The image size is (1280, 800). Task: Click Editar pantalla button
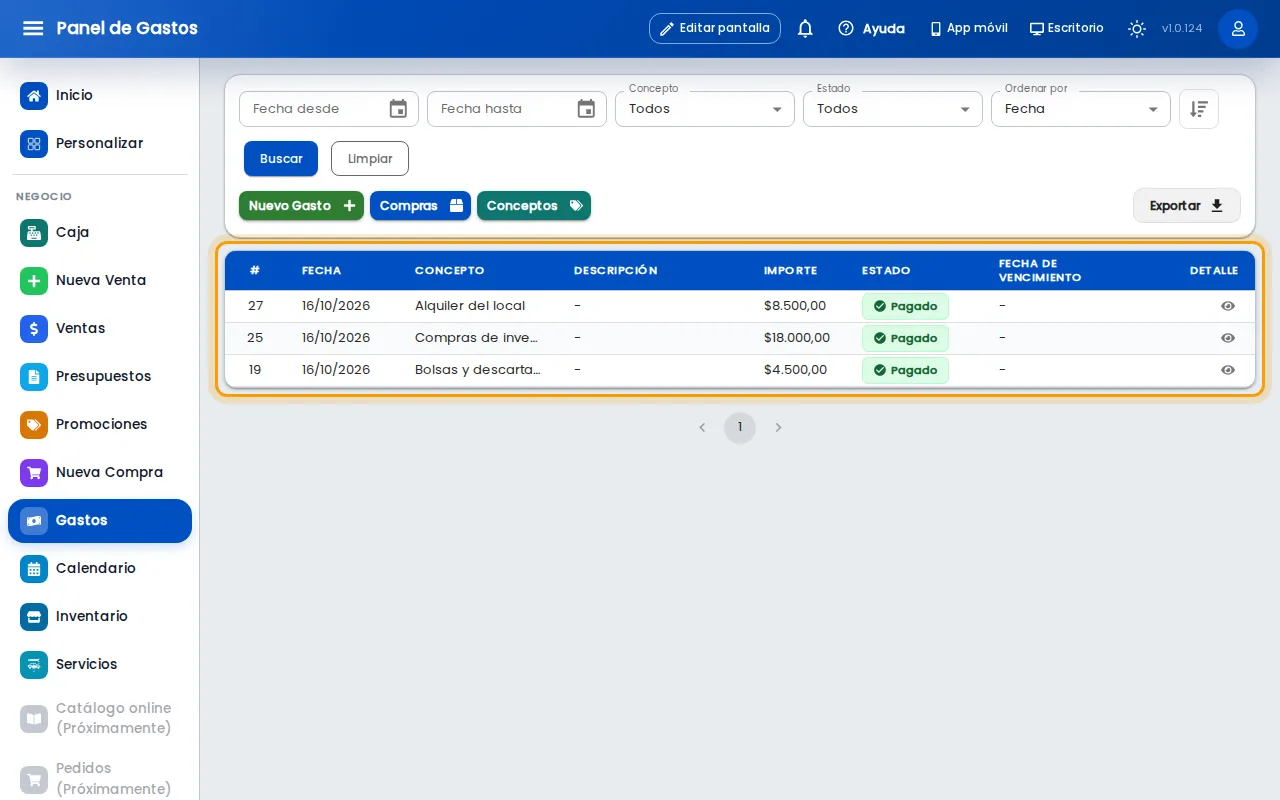(x=715, y=28)
